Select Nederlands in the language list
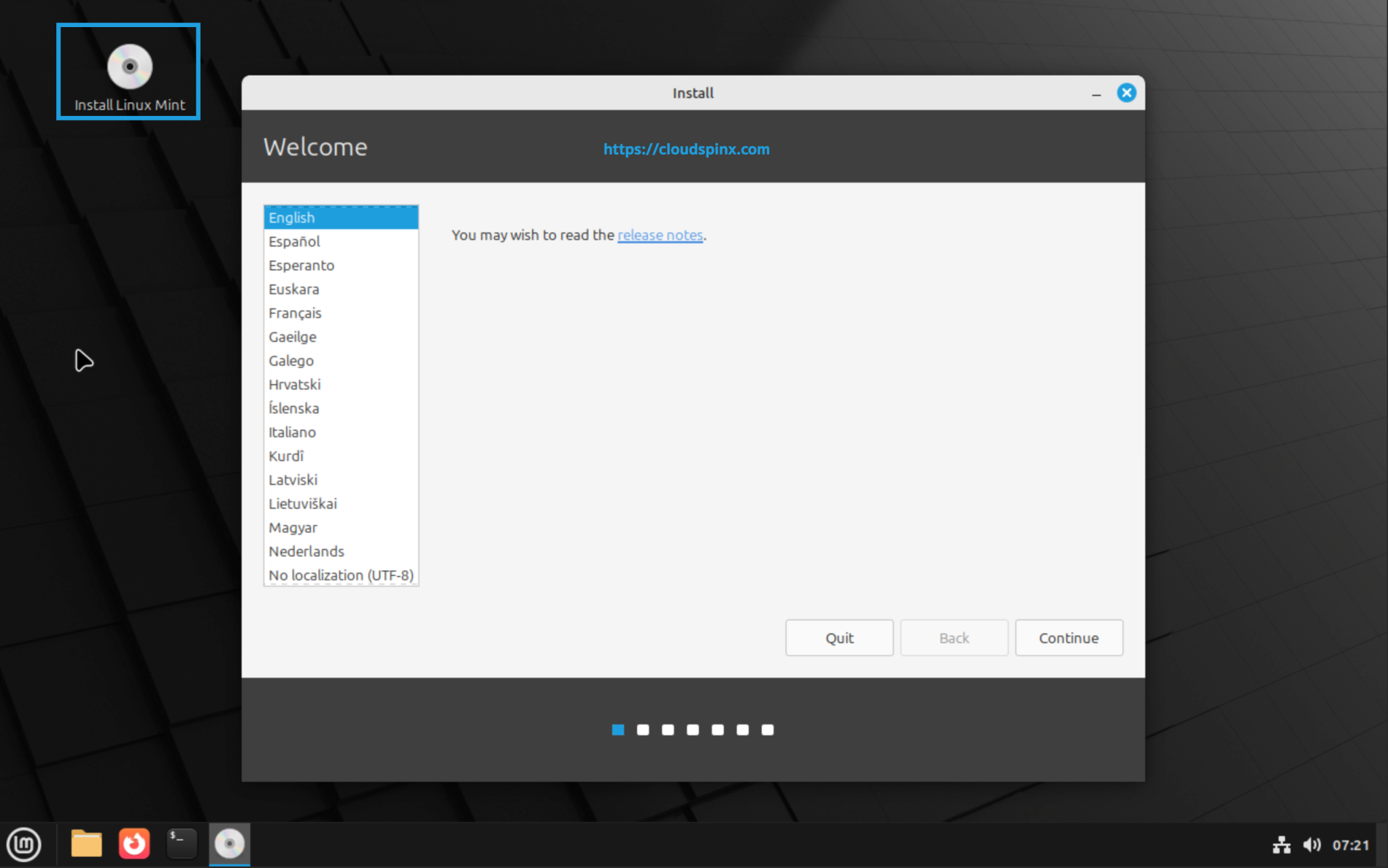The image size is (1388, 868). point(306,551)
